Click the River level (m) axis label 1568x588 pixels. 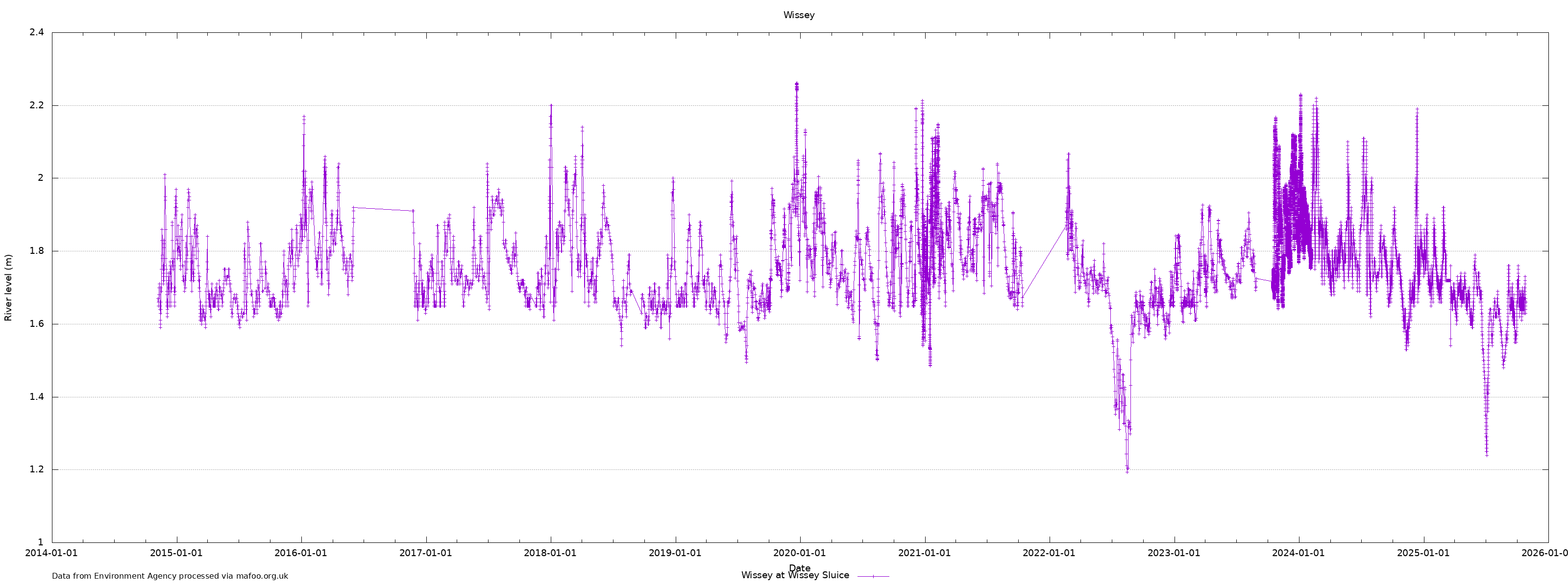(x=8, y=287)
